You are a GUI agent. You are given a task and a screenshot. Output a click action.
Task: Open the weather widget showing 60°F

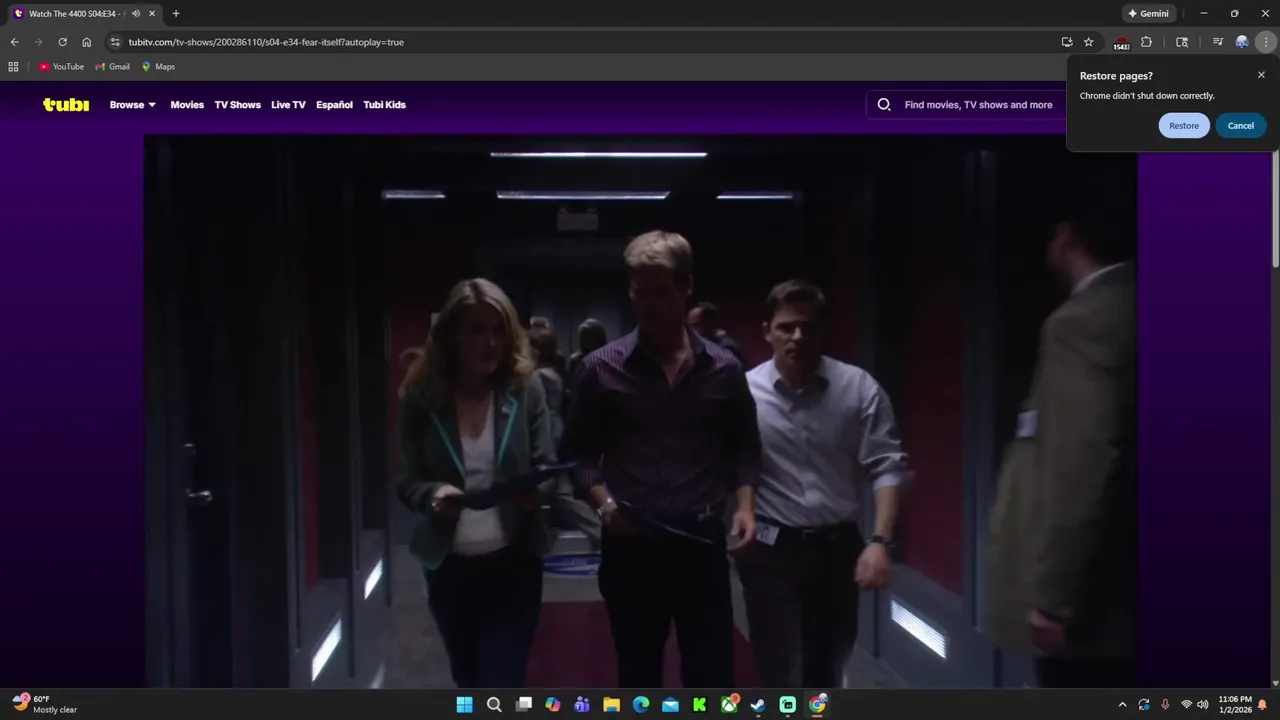click(x=45, y=704)
